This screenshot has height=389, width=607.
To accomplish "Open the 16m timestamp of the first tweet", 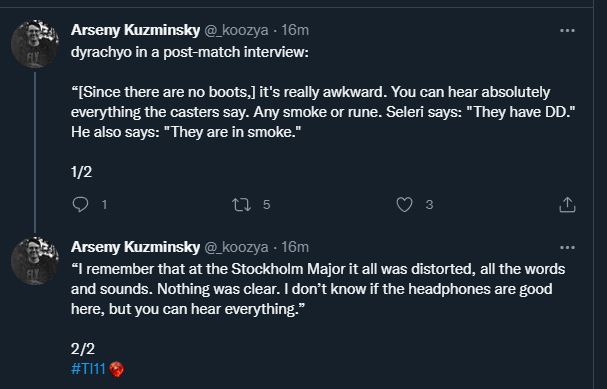I will (295, 30).
